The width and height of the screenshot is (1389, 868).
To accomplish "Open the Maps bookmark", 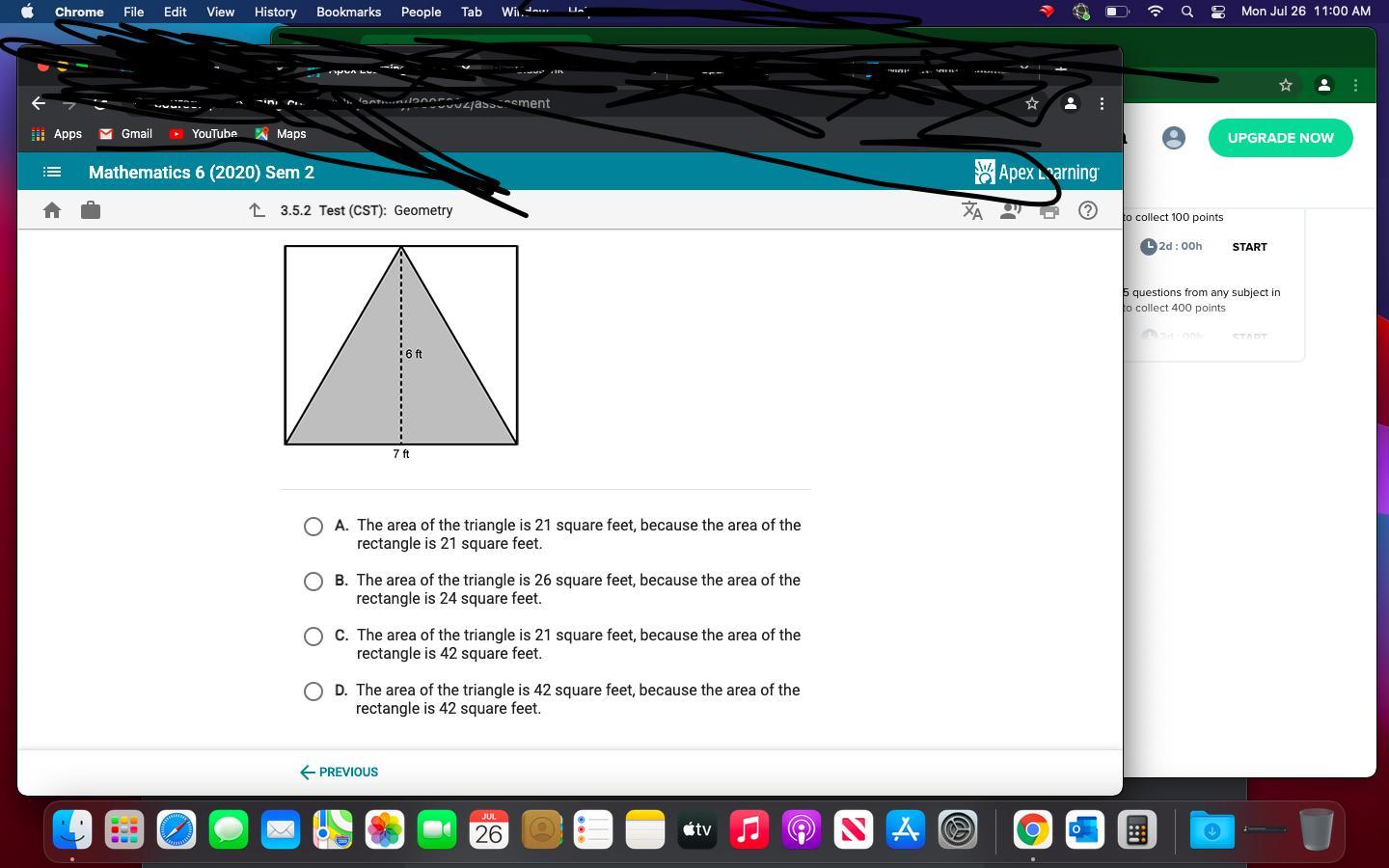I will click(x=281, y=134).
